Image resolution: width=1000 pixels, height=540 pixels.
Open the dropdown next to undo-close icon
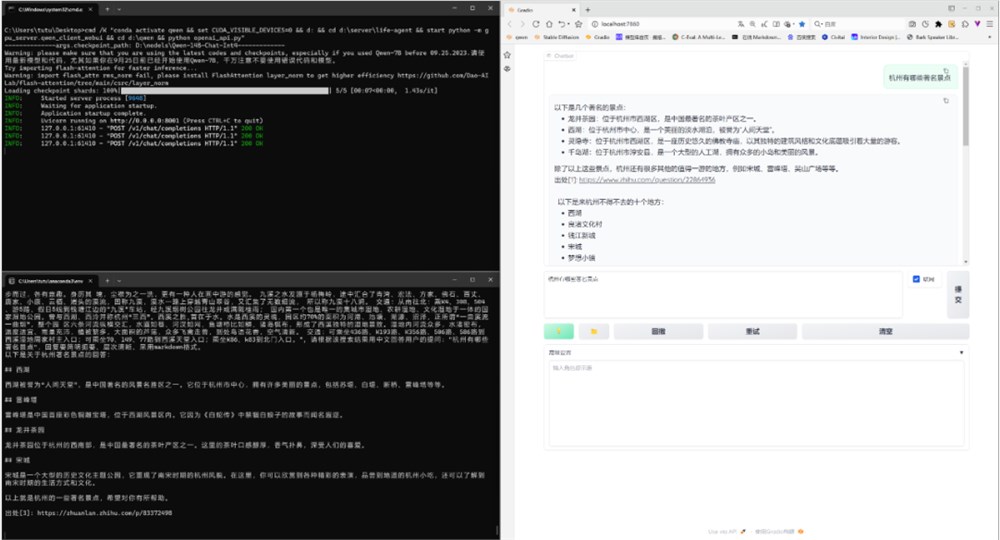pyautogui.click(x=568, y=24)
